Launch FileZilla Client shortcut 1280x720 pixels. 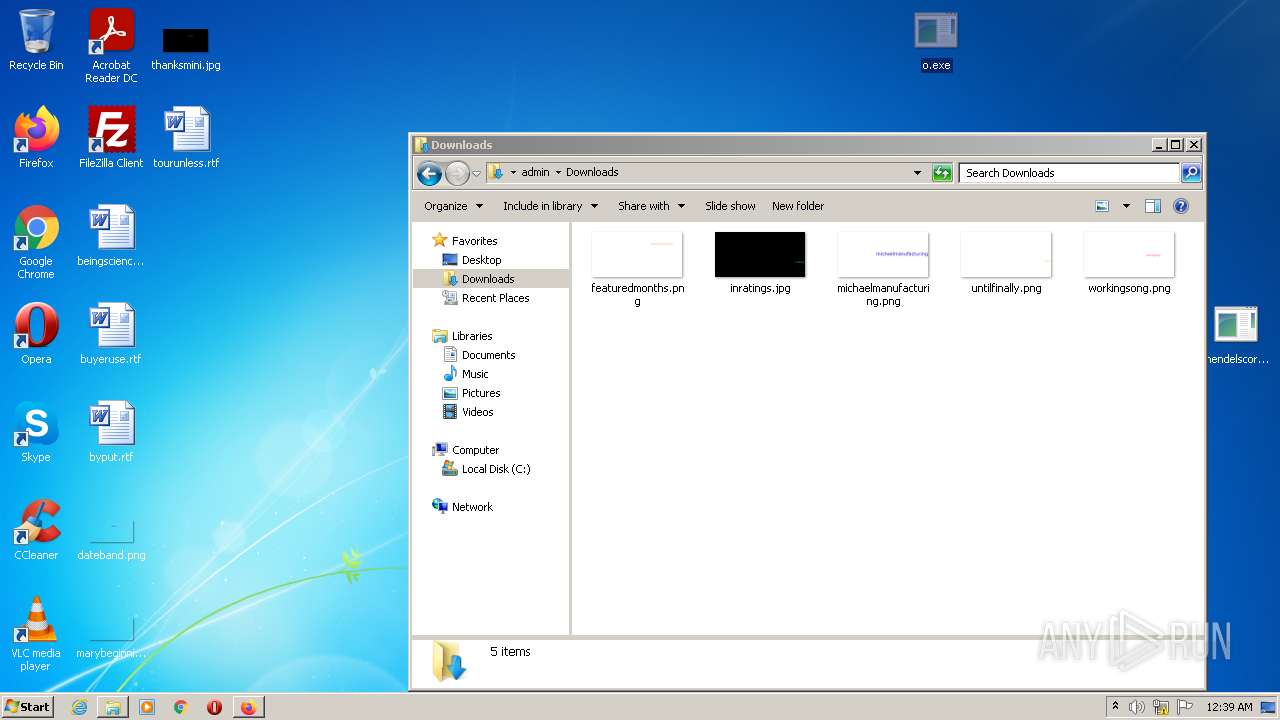click(x=111, y=137)
